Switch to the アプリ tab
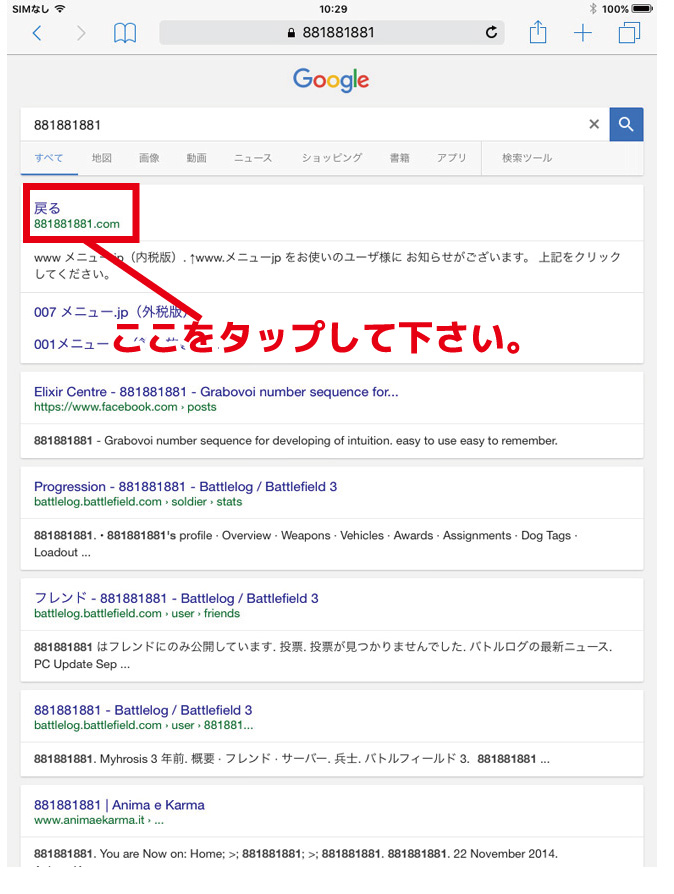The image size is (674, 894). point(452,158)
